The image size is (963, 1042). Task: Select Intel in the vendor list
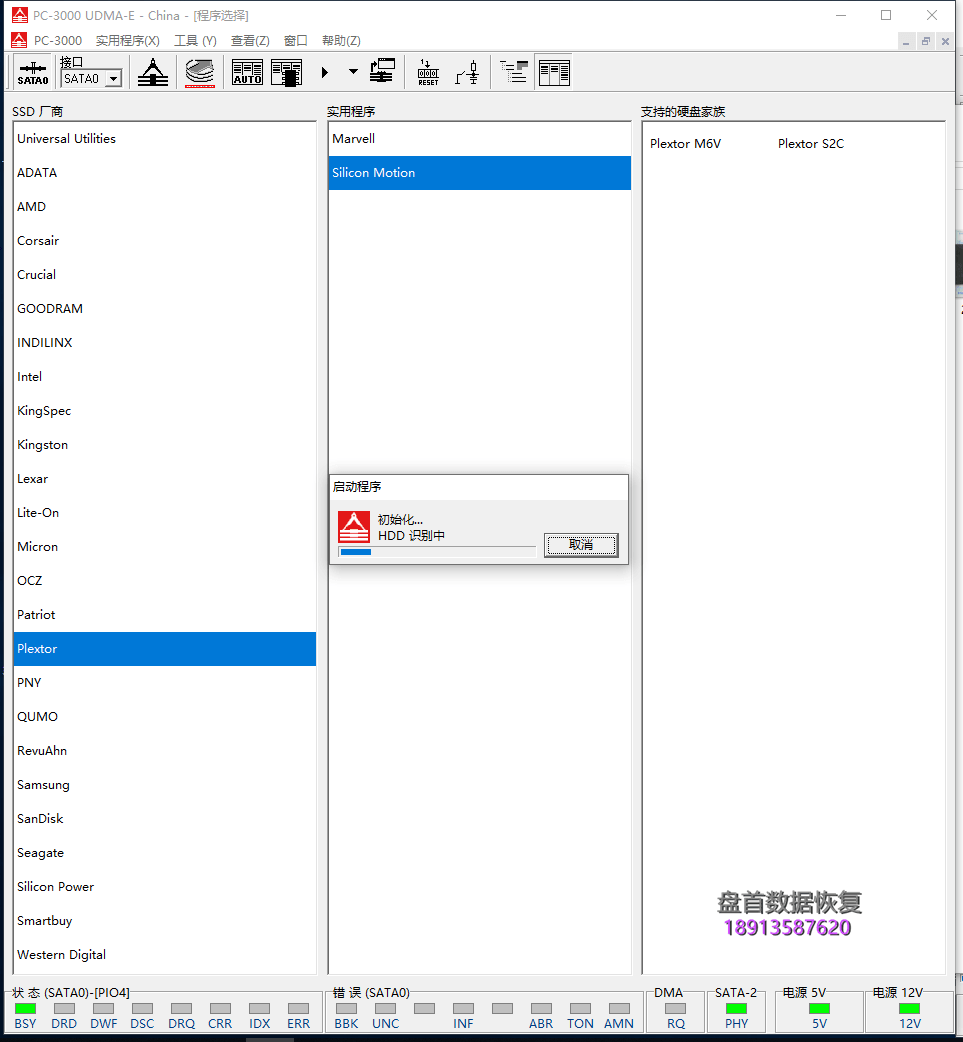pyautogui.click(x=165, y=377)
